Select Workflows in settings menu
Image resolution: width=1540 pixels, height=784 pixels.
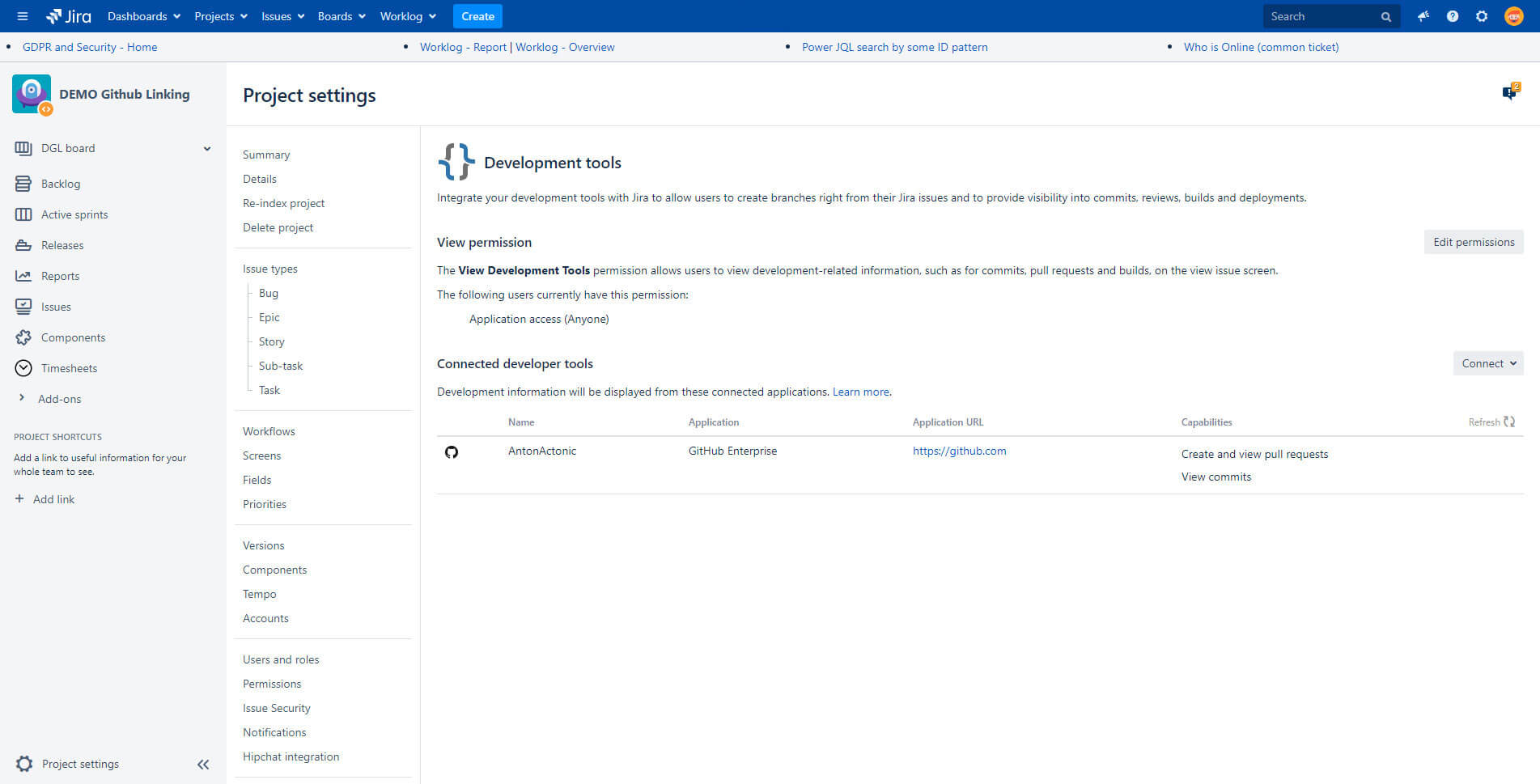click(269, 431)
